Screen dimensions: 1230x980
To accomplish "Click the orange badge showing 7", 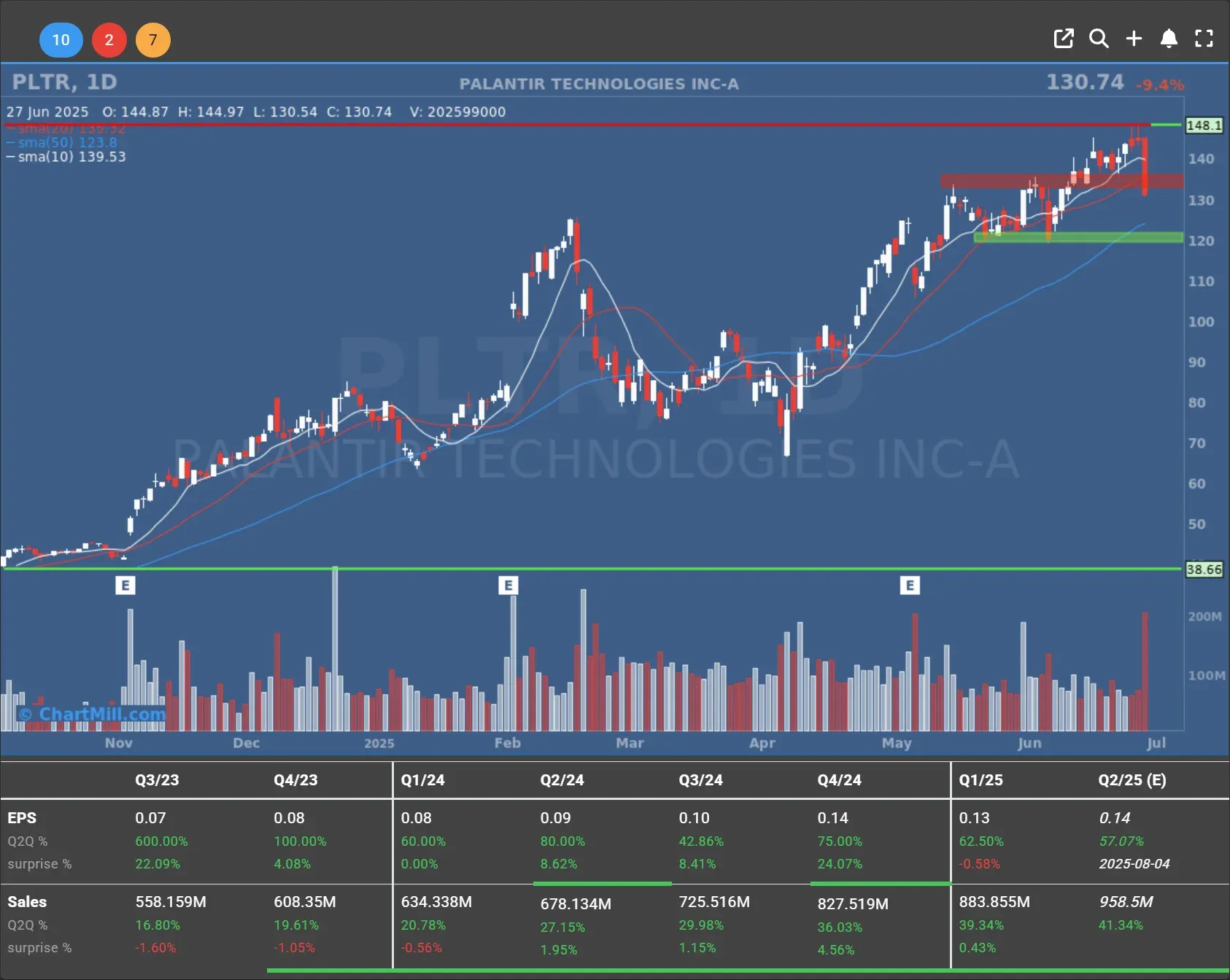I will 153,39.
